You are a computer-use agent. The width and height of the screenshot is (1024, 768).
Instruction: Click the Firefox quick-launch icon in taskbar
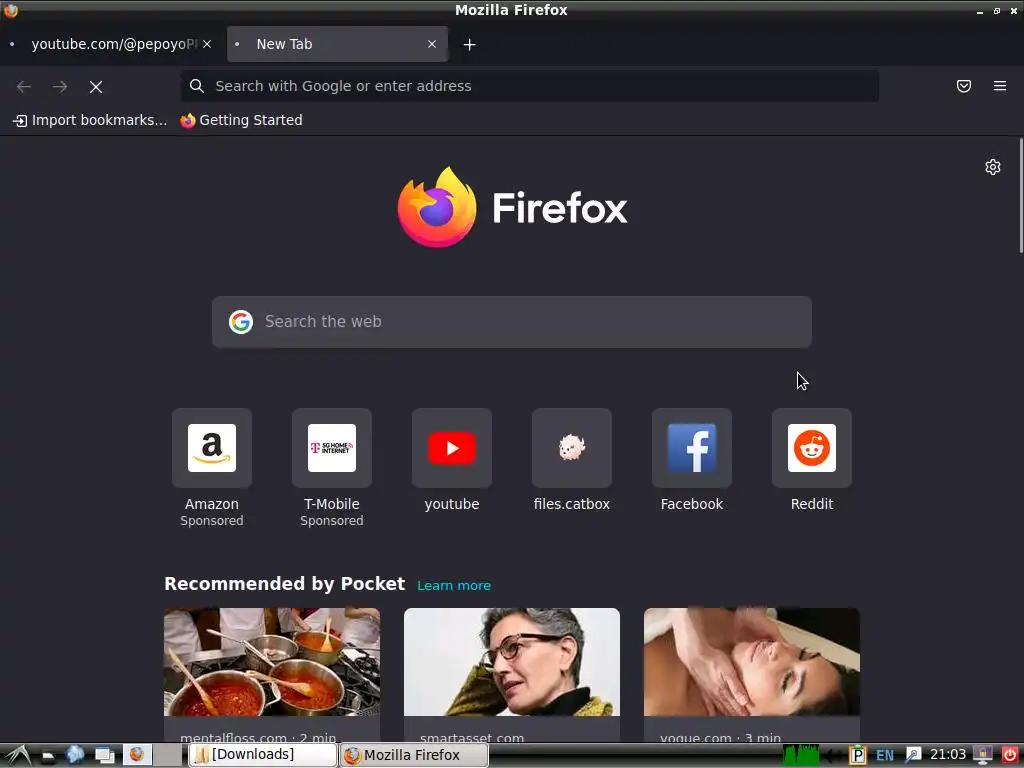point(136,754)
